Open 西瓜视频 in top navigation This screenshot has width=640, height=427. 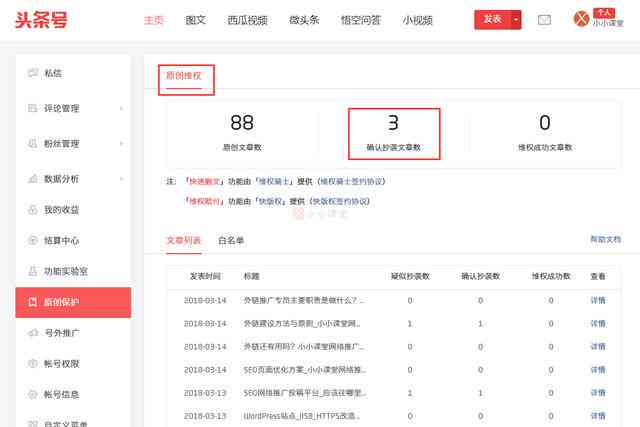click(247, 20)
